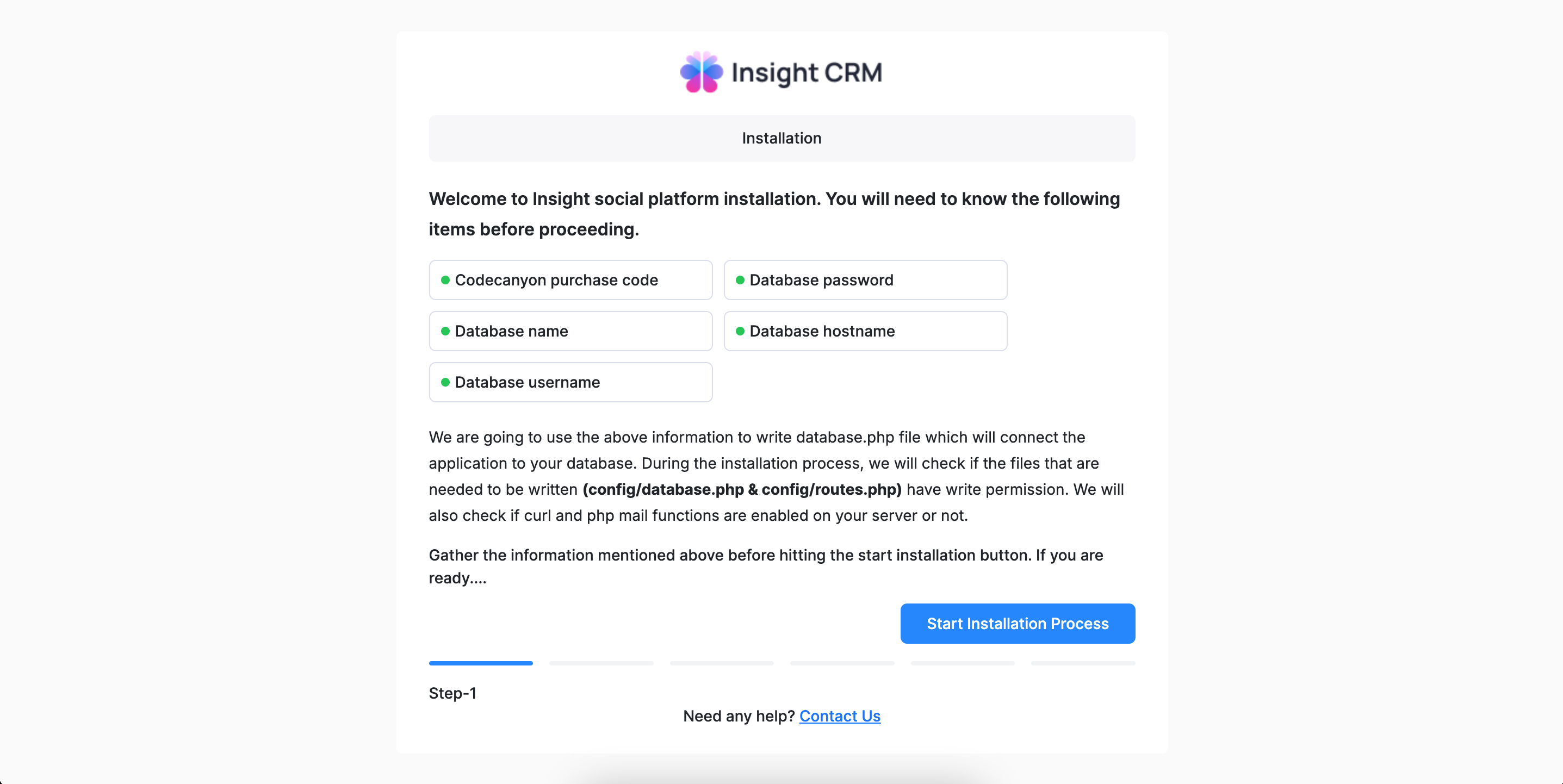
Task: Click green dot beside Database username
Action: coord(445,382)
